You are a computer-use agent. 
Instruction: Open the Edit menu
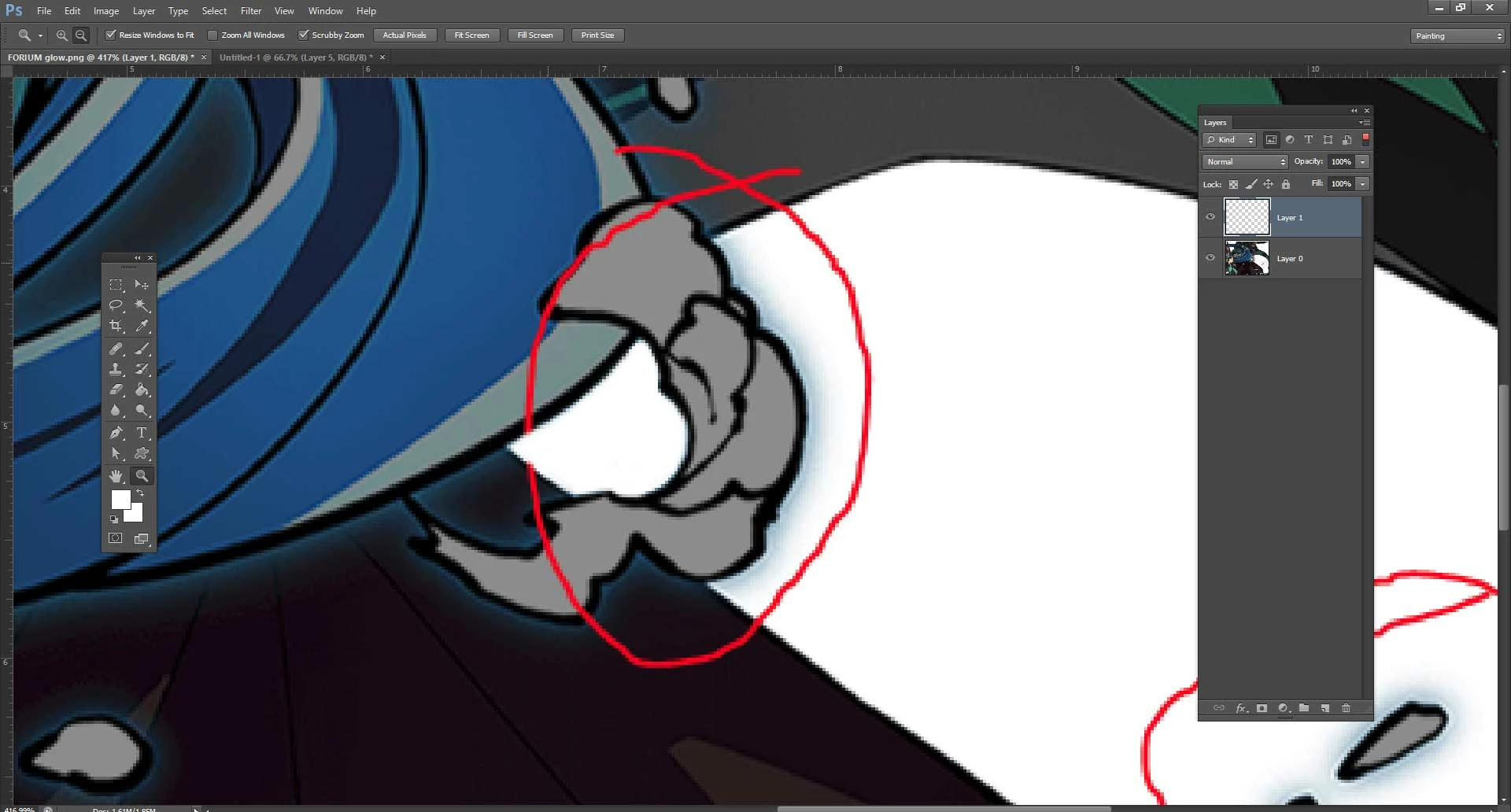tap(72, 11)
